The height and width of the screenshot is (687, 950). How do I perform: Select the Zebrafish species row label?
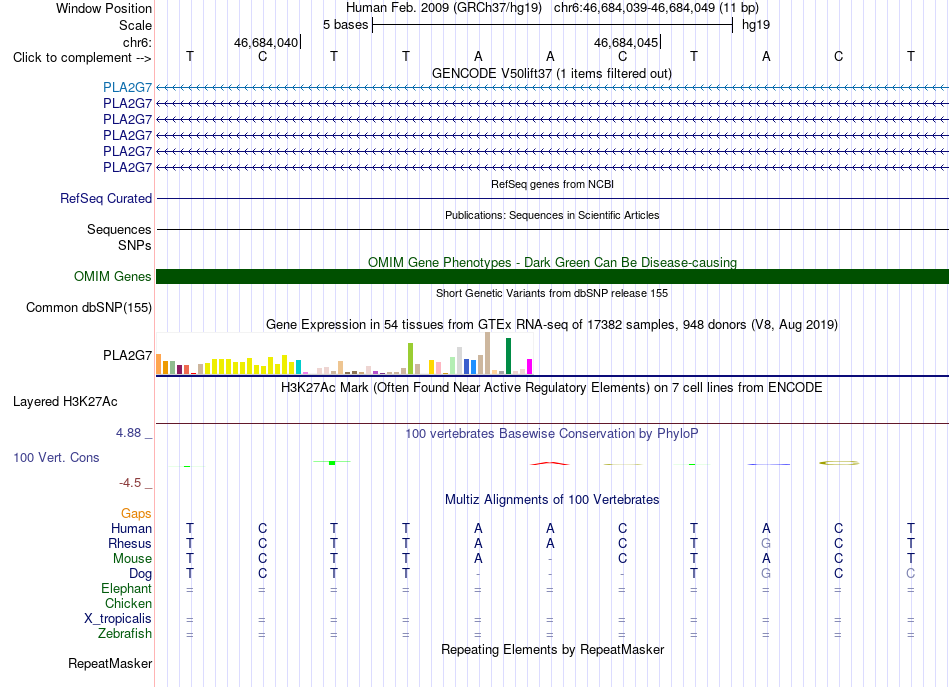(x=125, y=633)
